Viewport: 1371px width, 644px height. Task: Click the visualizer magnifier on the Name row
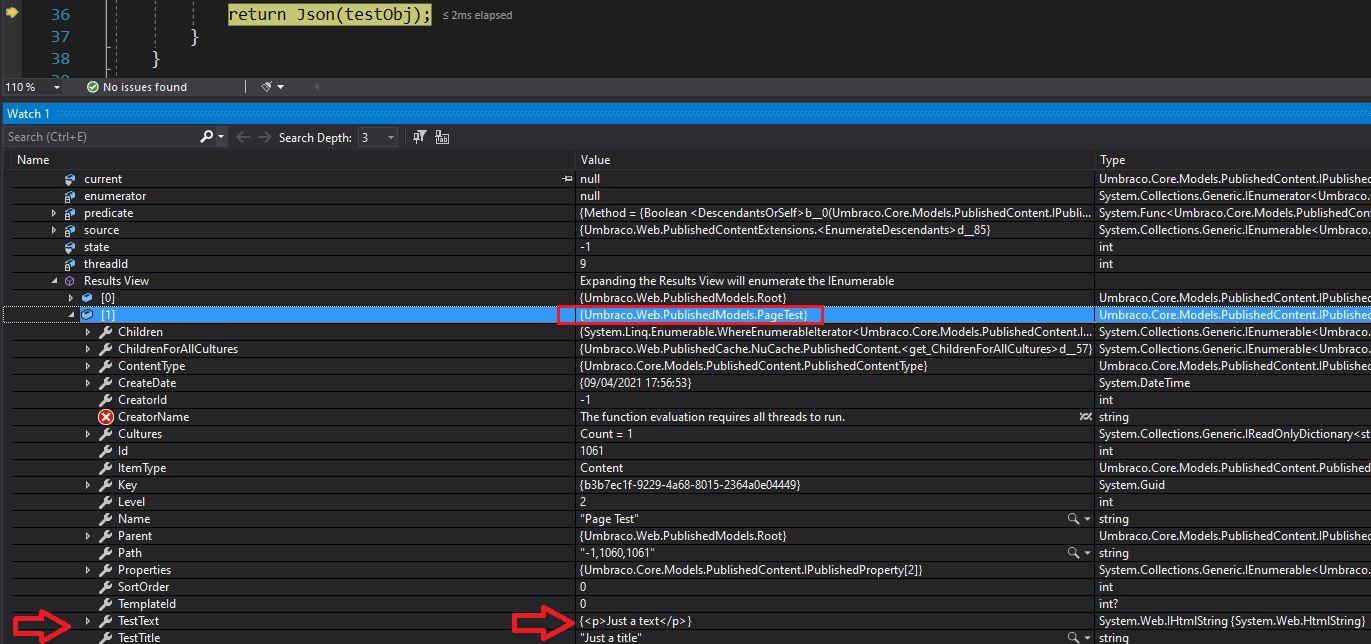point(1073,519)
